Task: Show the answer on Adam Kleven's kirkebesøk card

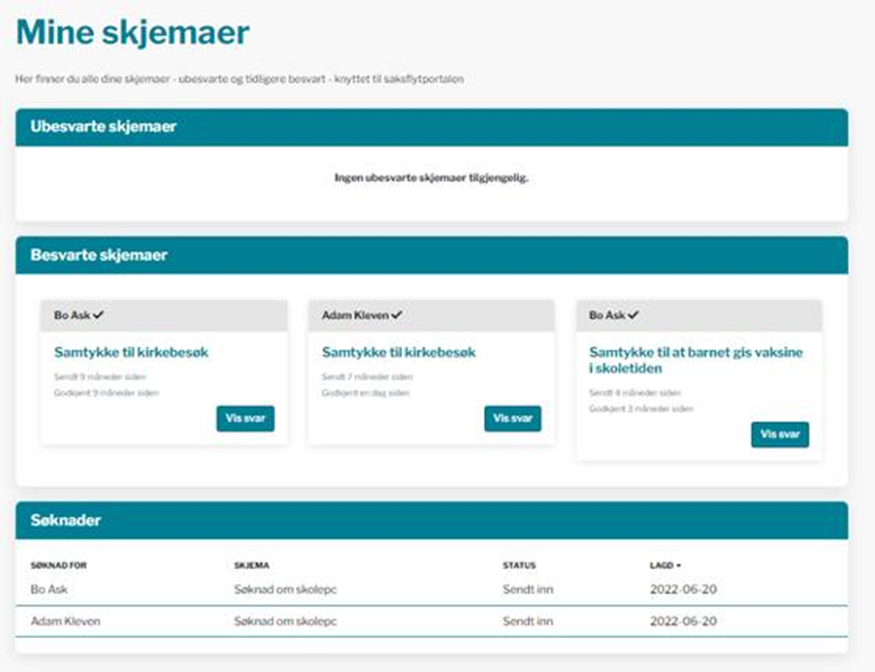Action: click(512, 418)
